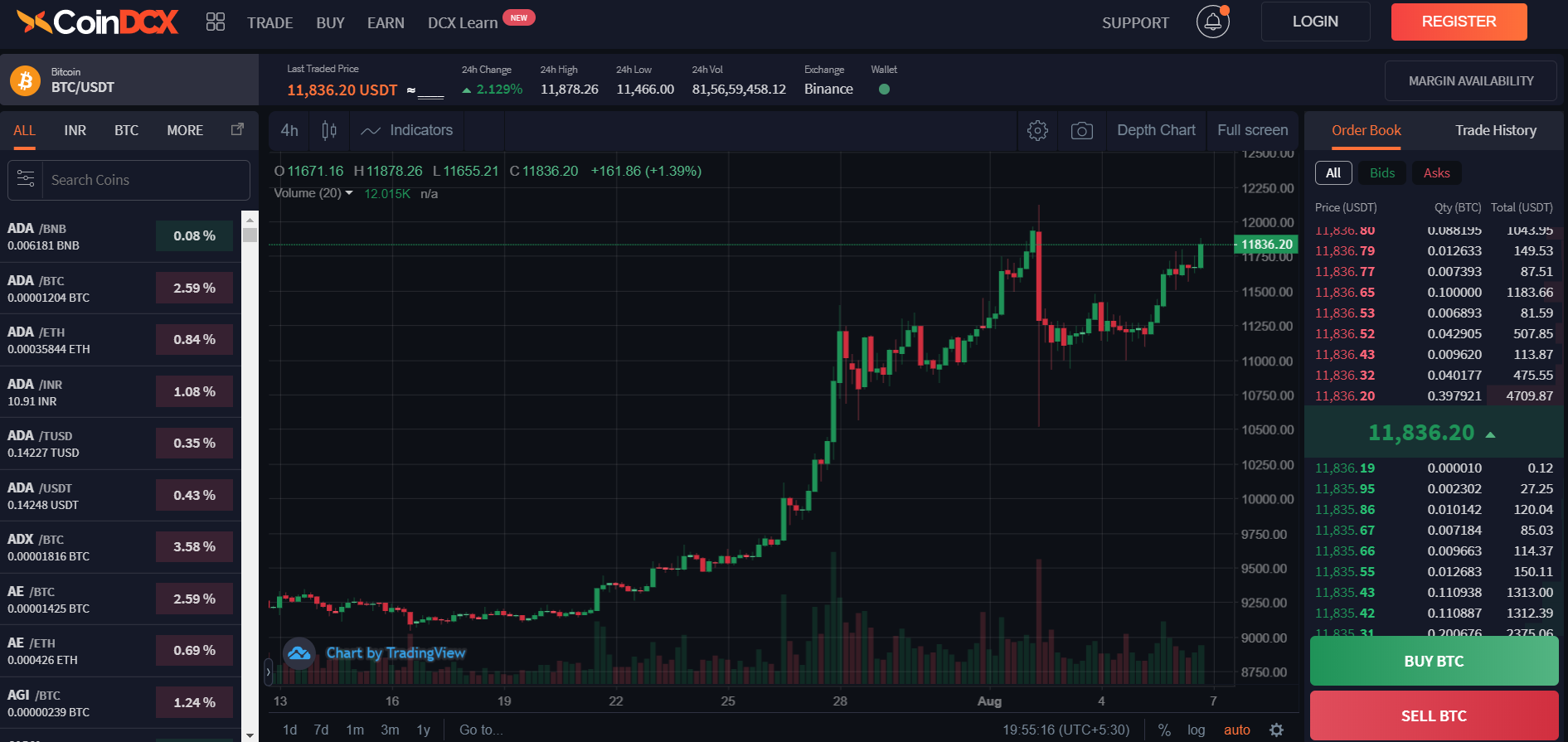The width and height of the screenshot is (1568, 742).
Task: Click the CoinDCX logo
Action: (x=97, y=22)
